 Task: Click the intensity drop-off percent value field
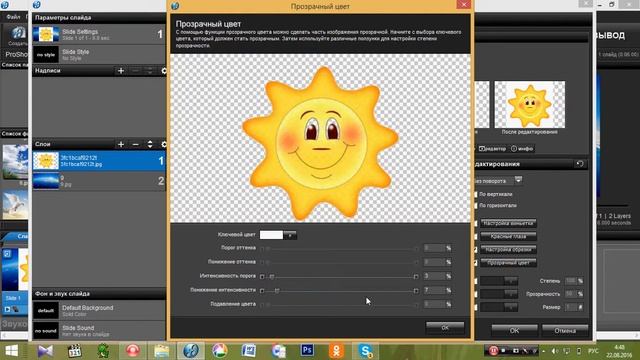(x=434, y=290)
